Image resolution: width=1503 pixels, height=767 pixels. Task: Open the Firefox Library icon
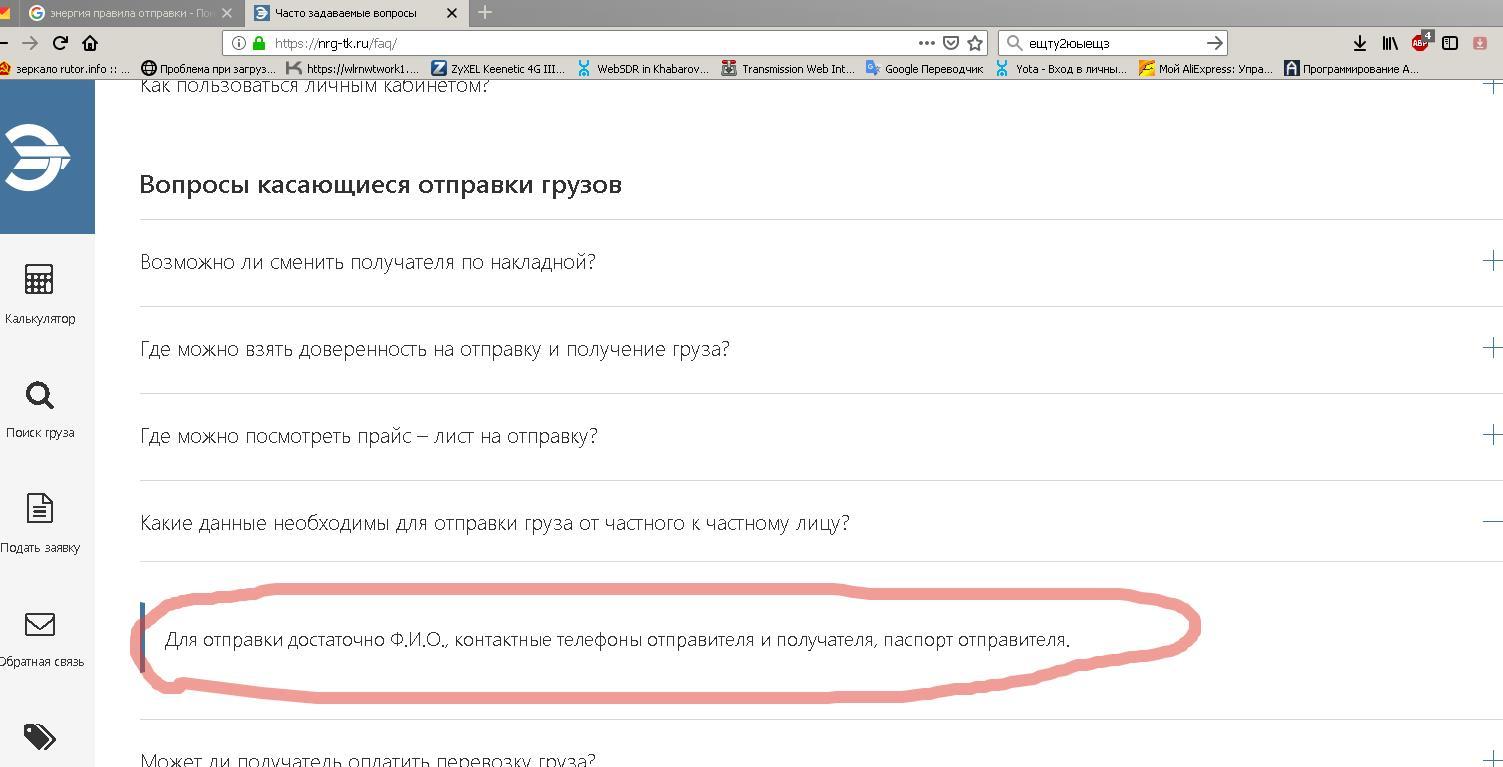pos(1389,42)
